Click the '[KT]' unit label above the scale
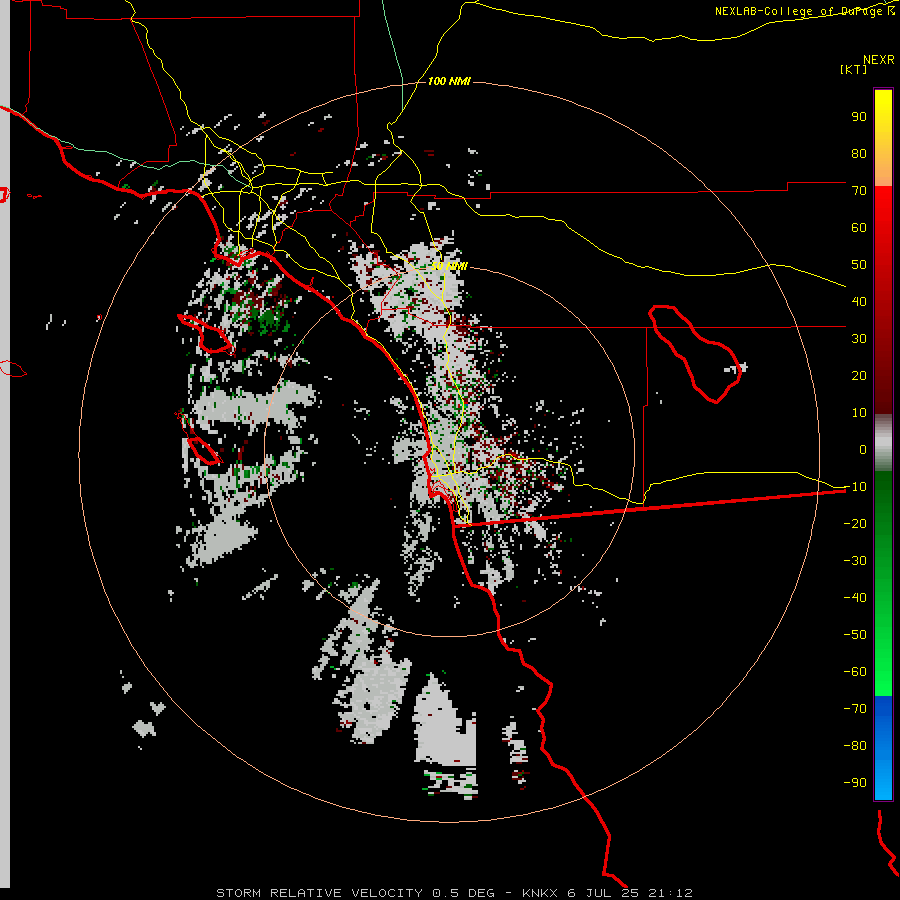900x900 pixels. point(853,69)
